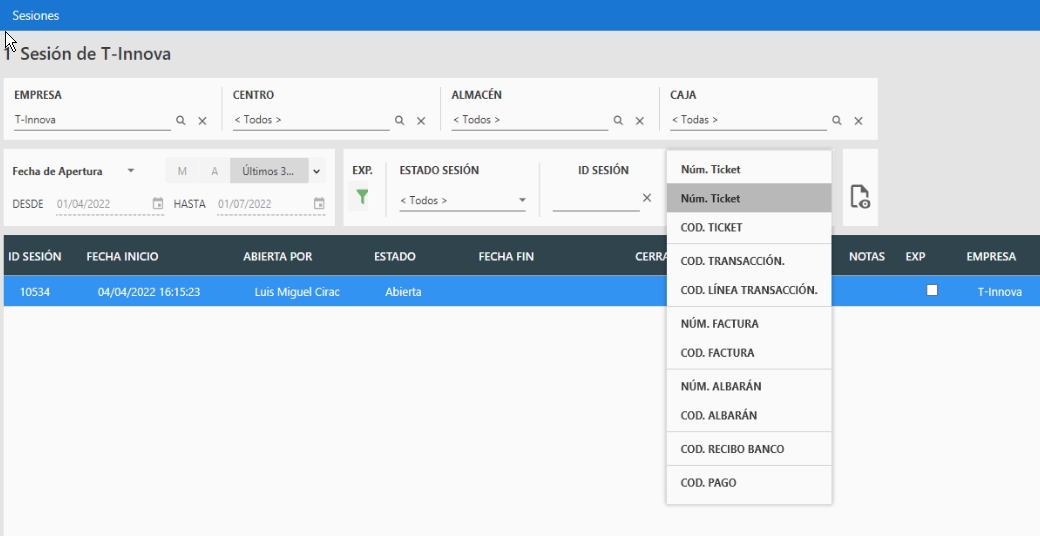Click the date 04/04/2022 16:15:23 cell

point(149,292)
